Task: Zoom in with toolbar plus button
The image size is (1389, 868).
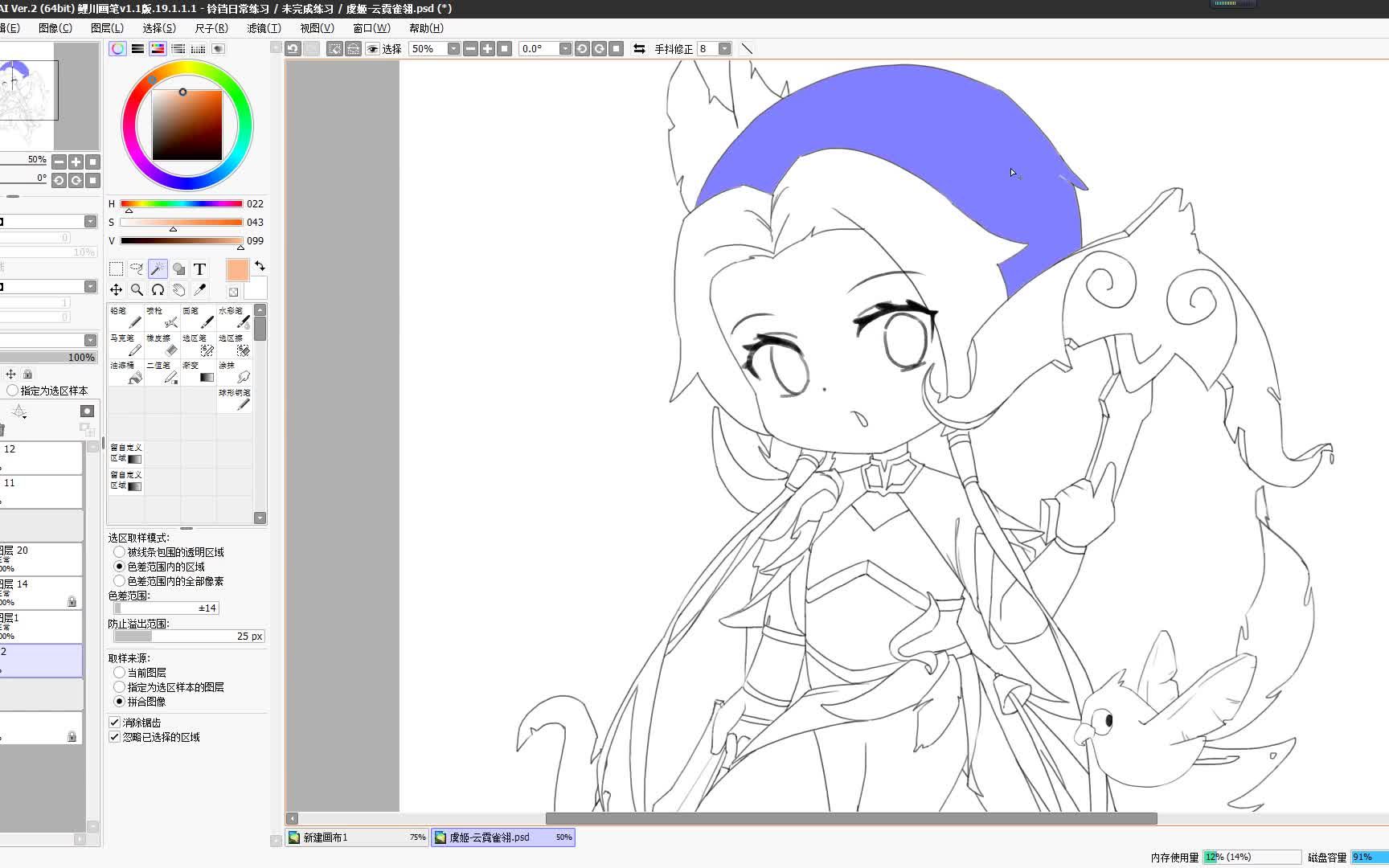Action: tap(487, 49)
